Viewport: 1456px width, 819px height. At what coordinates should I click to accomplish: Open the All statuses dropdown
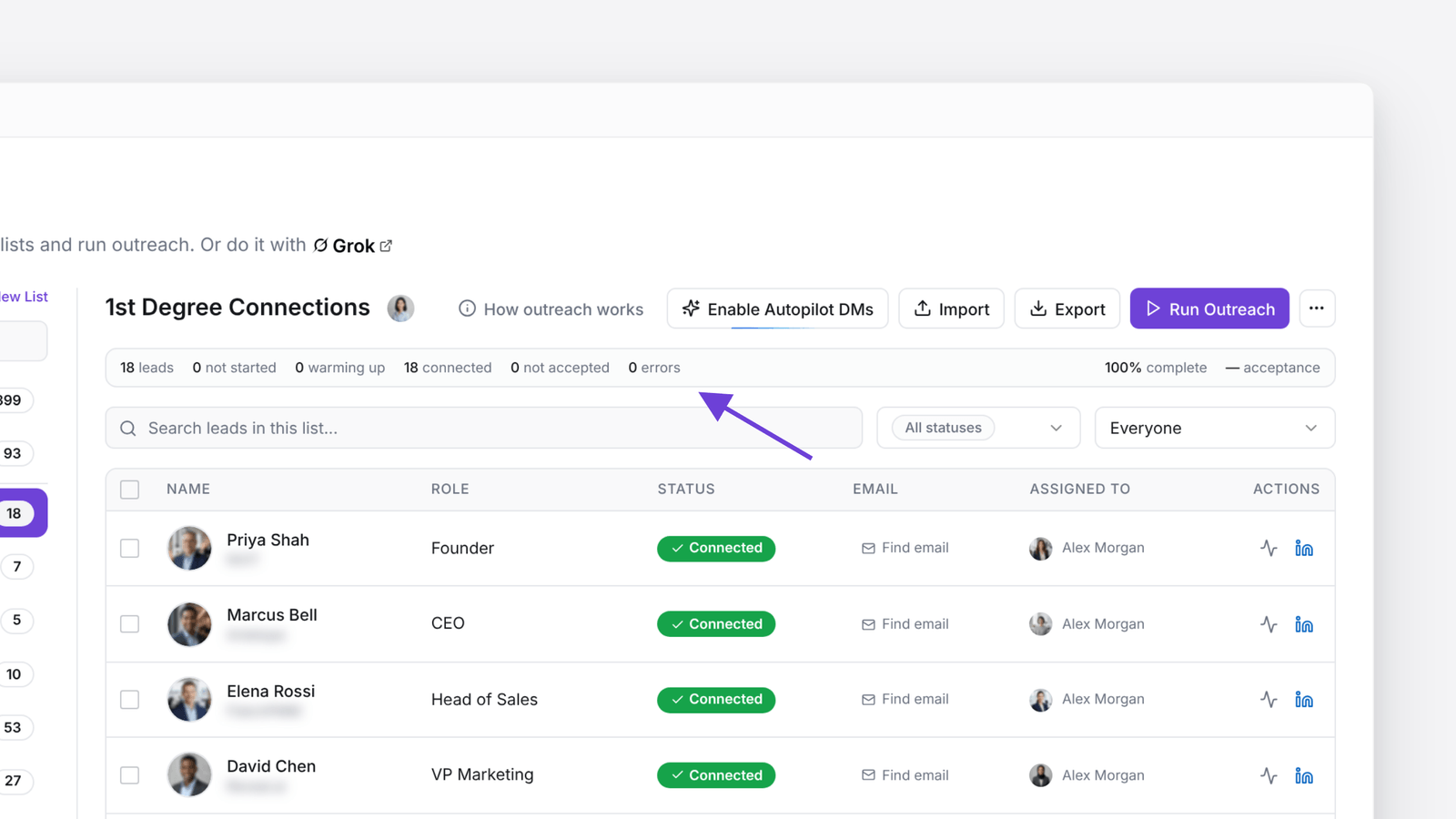click(x=978, y=428)
